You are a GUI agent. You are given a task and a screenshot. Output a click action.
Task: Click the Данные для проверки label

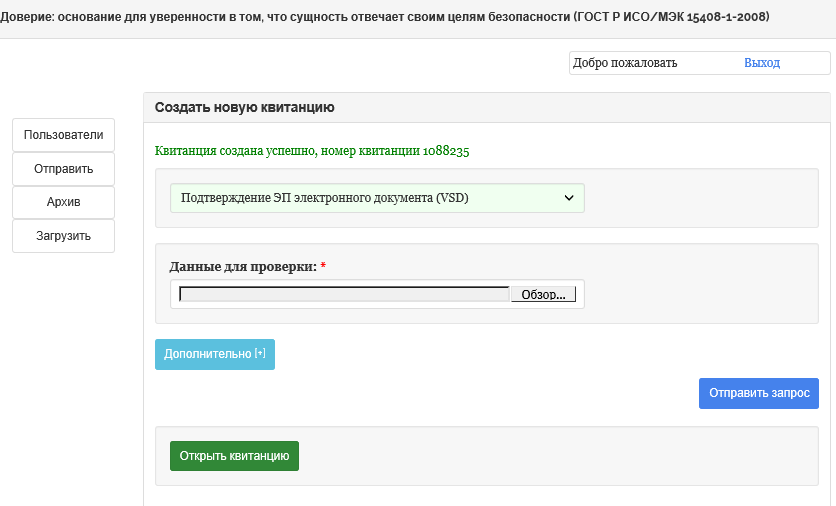click(243, 267)
